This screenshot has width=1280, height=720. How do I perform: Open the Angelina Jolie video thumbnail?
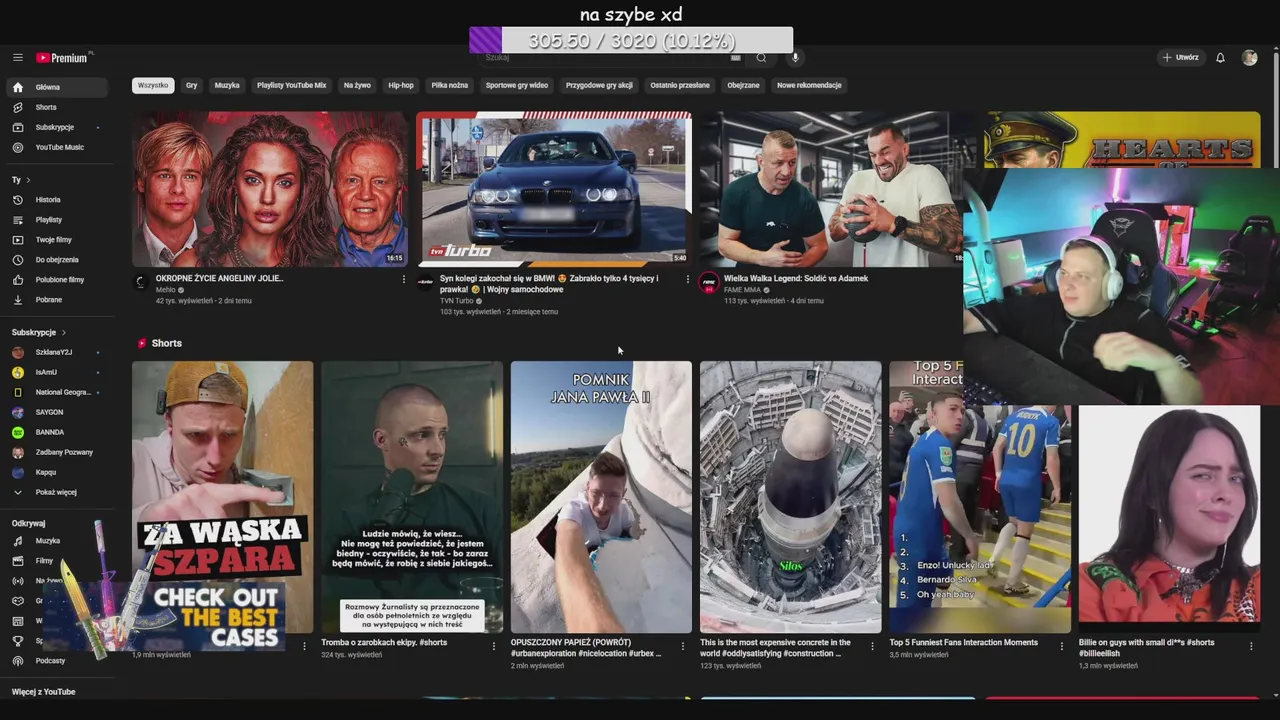[270, 189]
